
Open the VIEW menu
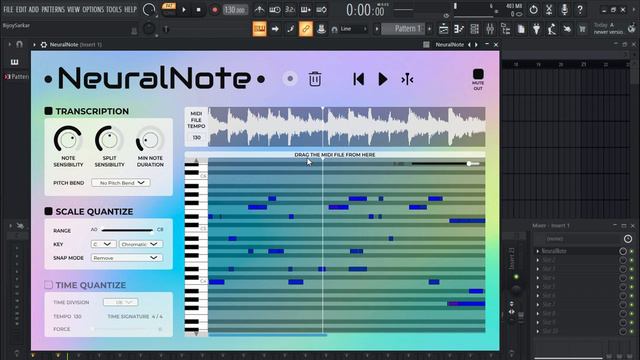click(73, 9)
